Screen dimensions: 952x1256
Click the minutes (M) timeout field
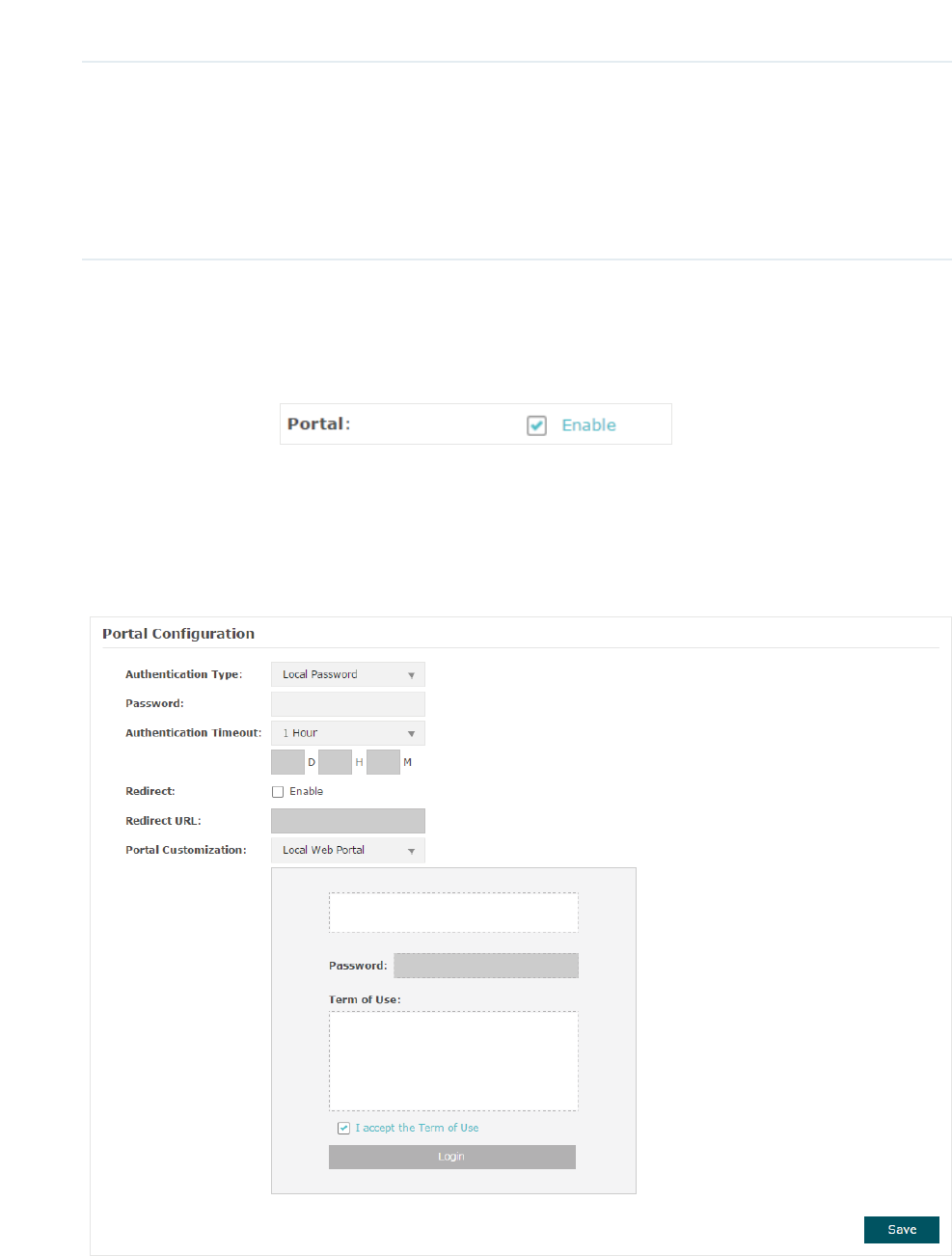383,762
